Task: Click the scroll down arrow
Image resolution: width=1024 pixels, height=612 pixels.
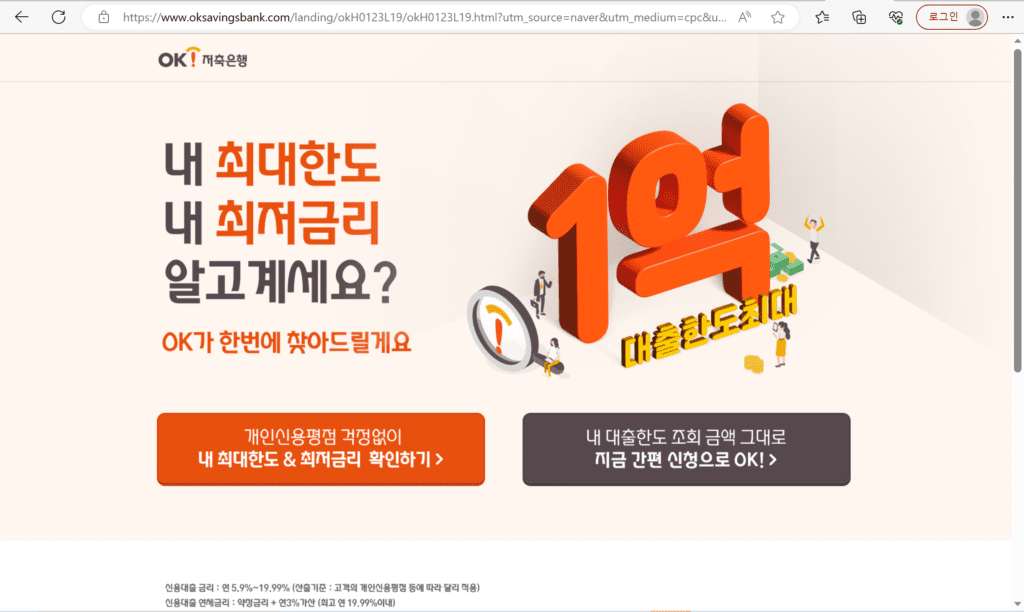Action: pyautogui.click(x=1017, y=604)
